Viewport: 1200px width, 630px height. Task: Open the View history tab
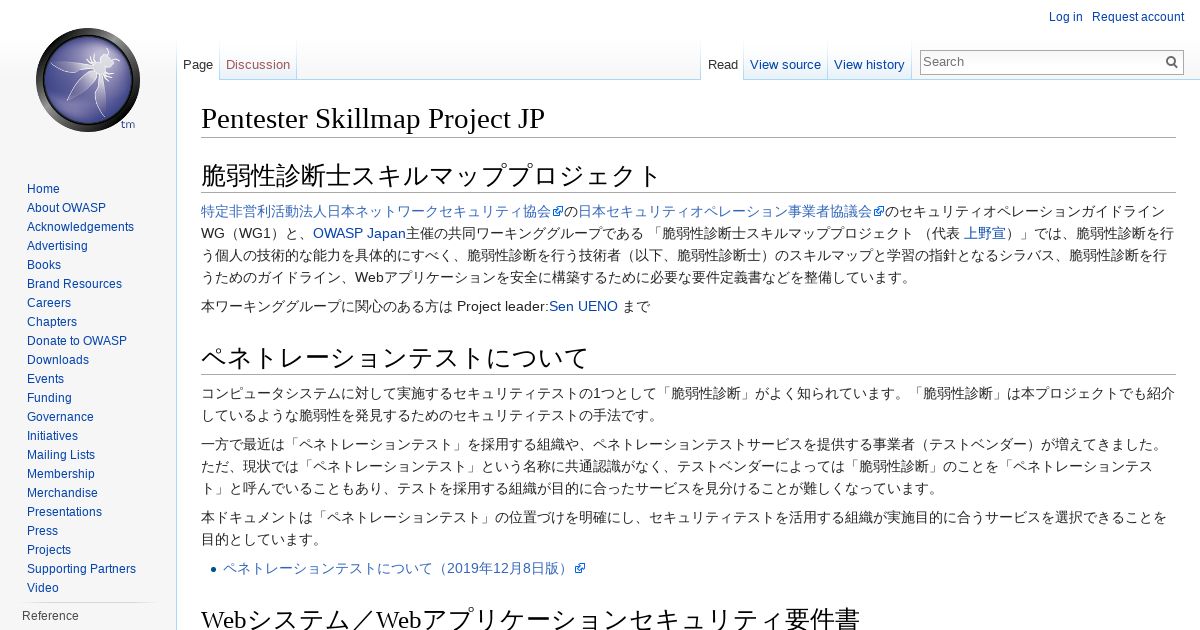click(x=869, y=64)
